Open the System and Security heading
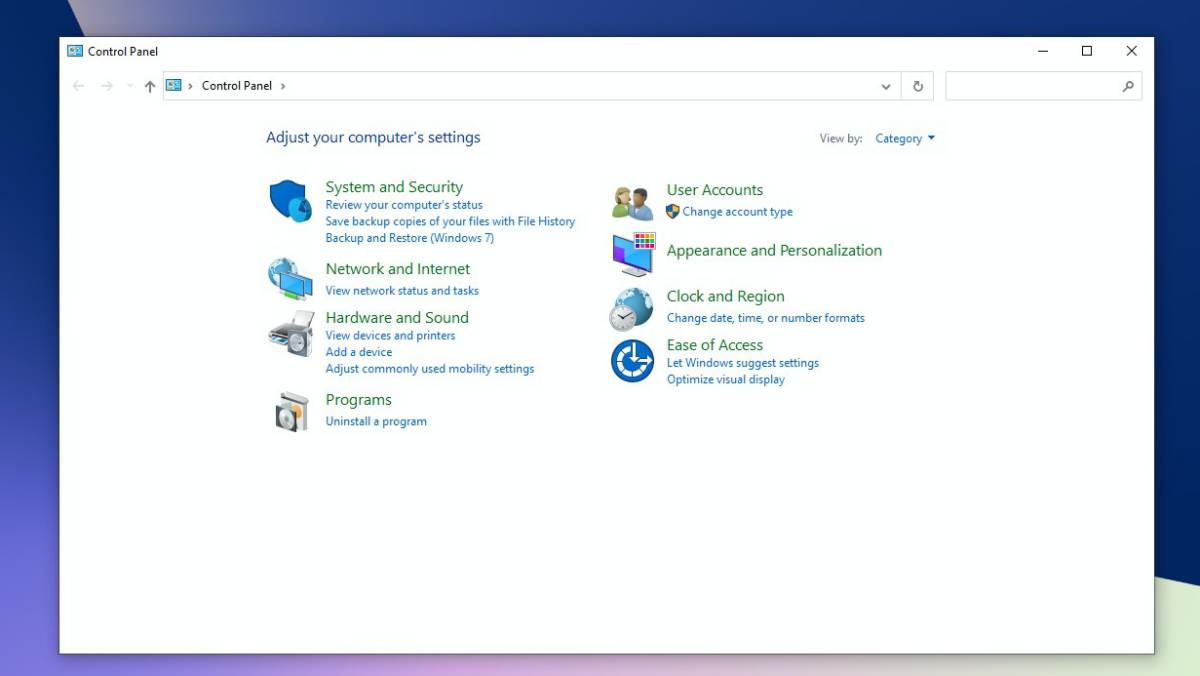1200x676 pixels. click(x=394, y=187)
